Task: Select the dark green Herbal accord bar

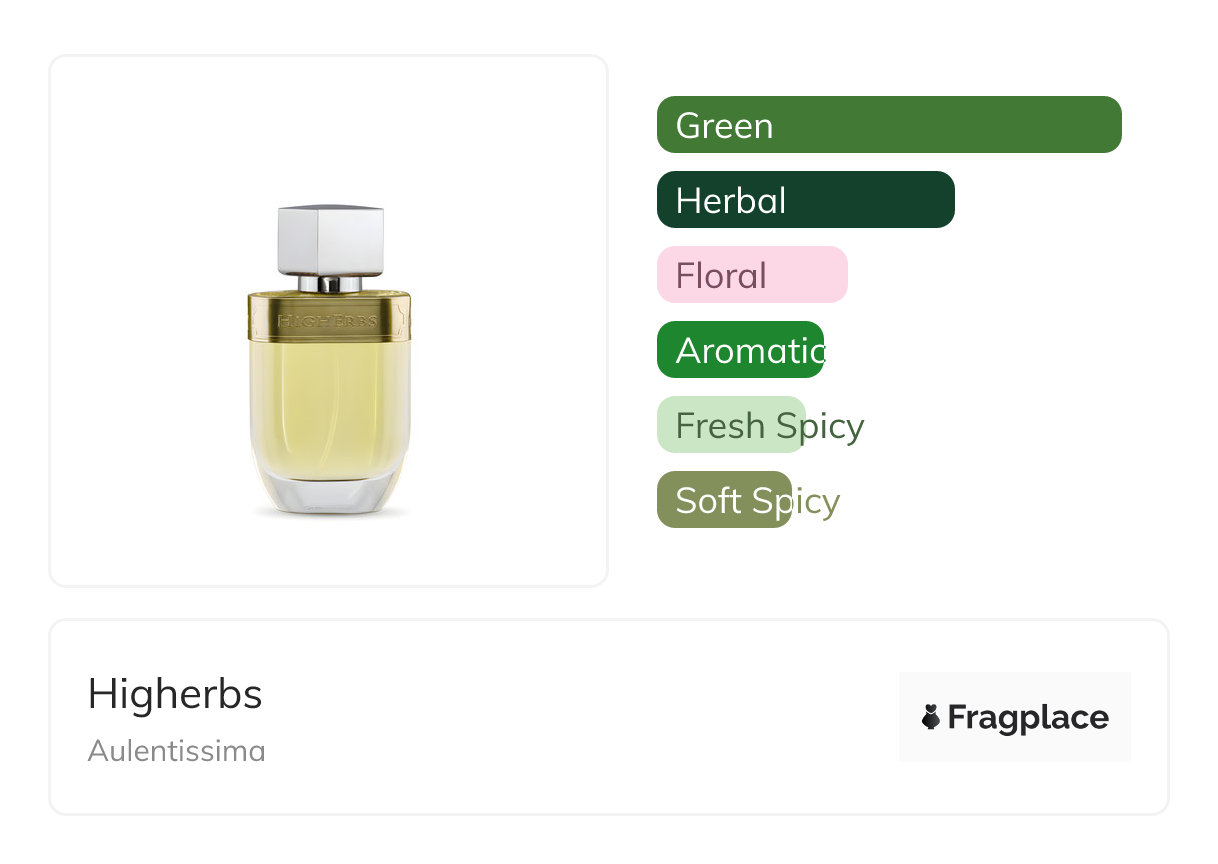Action: (805, 200)
